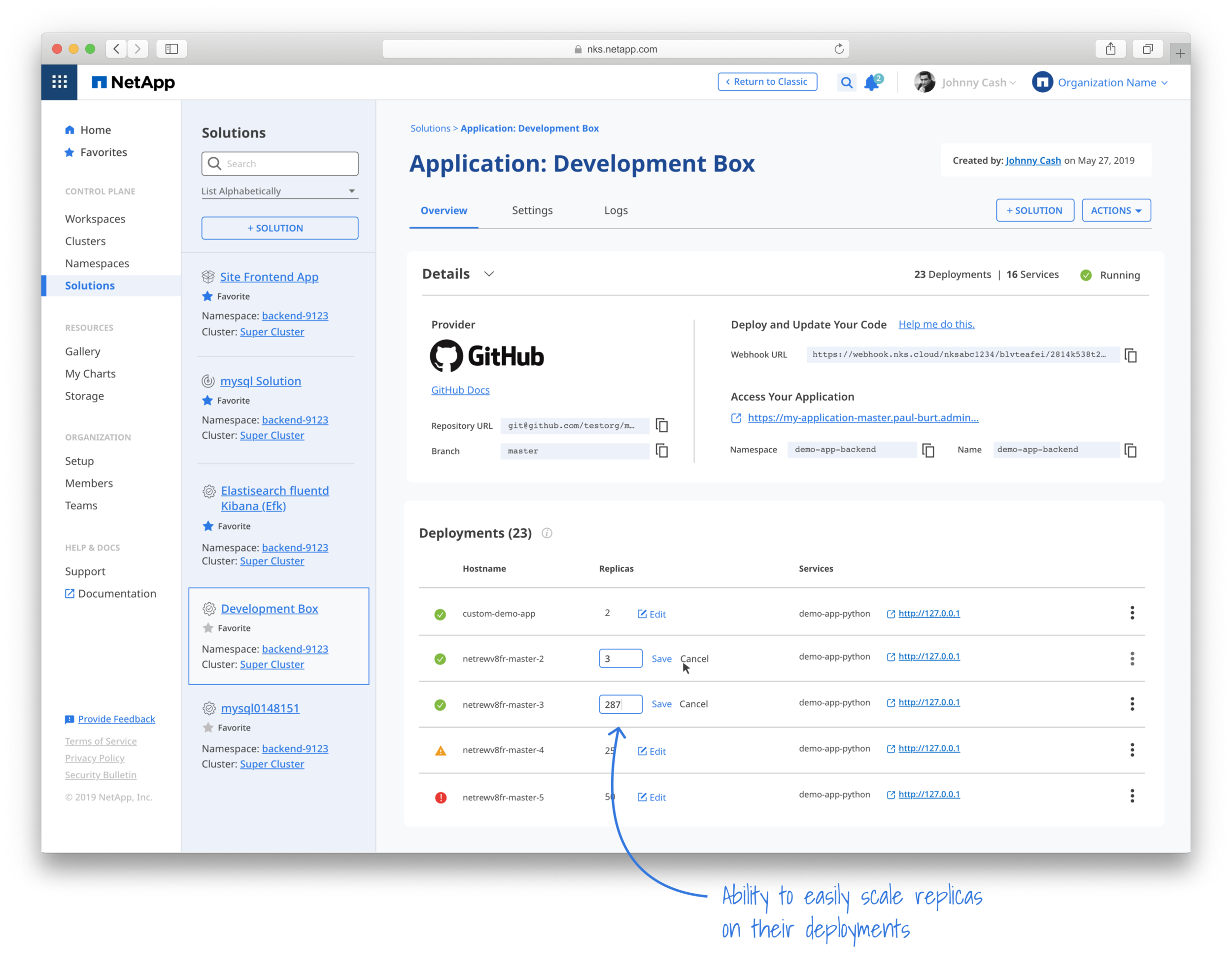Unfavorite the Site Frontend App solution
1232x973 pixels.
pos(208,296)
